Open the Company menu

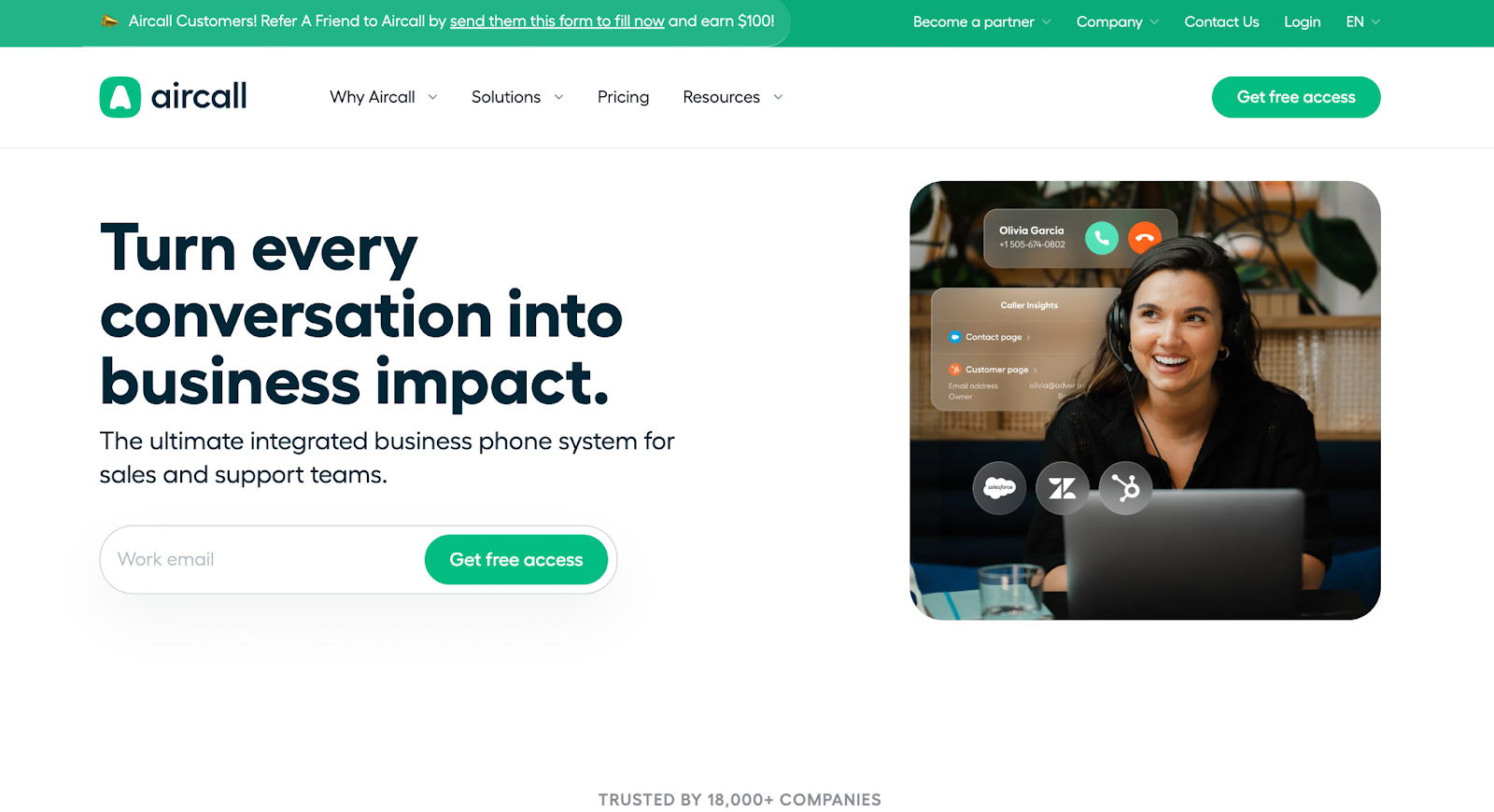click(1118, 21)
